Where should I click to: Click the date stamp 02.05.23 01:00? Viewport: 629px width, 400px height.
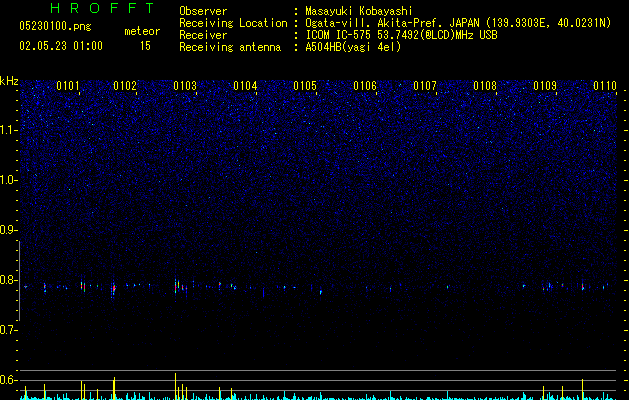point(61,45)
